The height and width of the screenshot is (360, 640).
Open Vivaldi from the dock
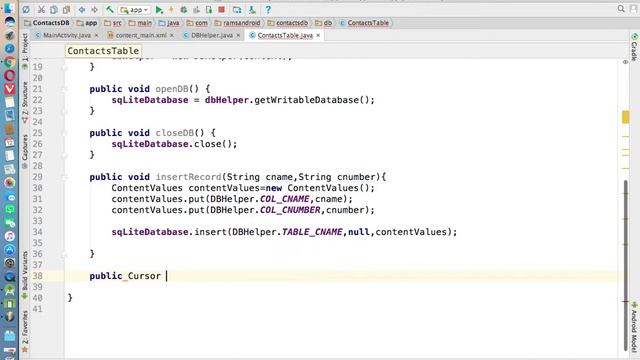(9, 89)
